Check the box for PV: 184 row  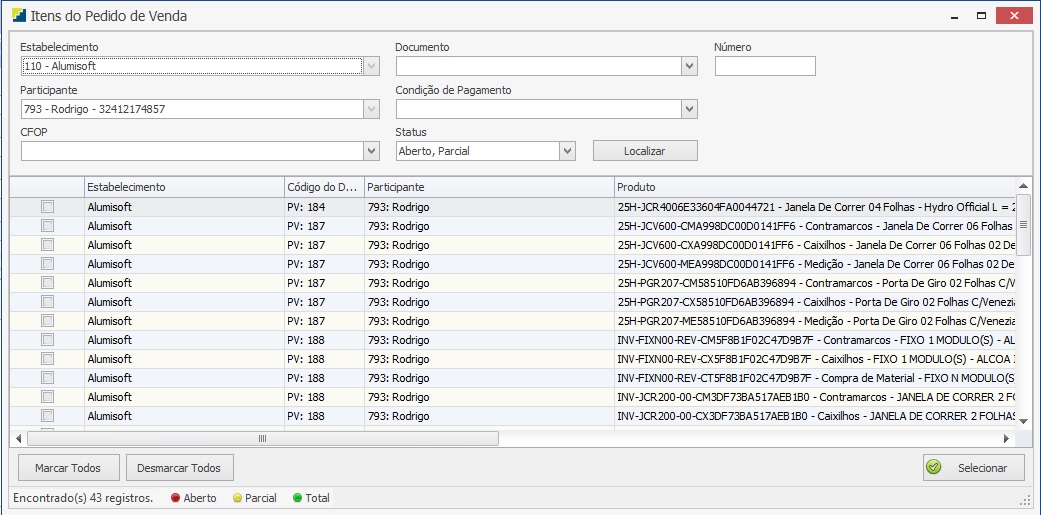point(47,207)
